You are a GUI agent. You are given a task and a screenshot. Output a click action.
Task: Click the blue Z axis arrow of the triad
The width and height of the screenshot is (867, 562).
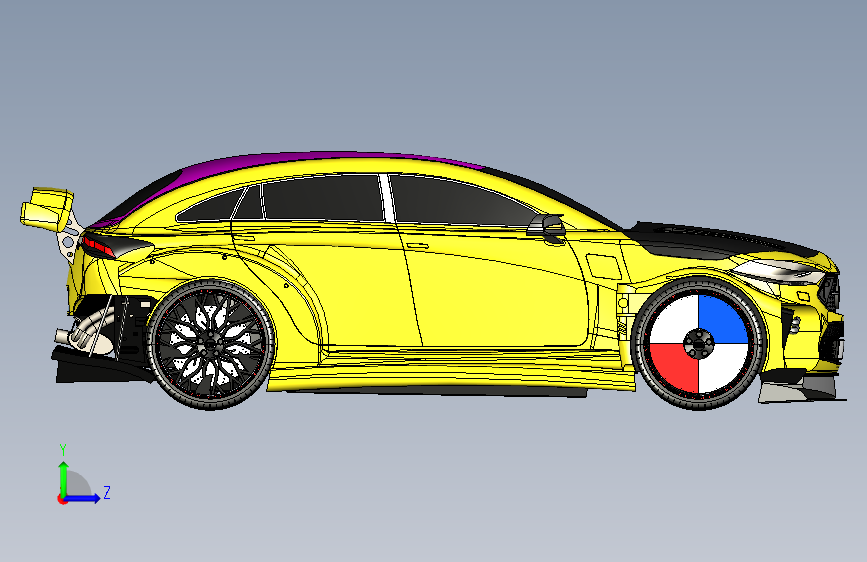click(x=83, y=498)
